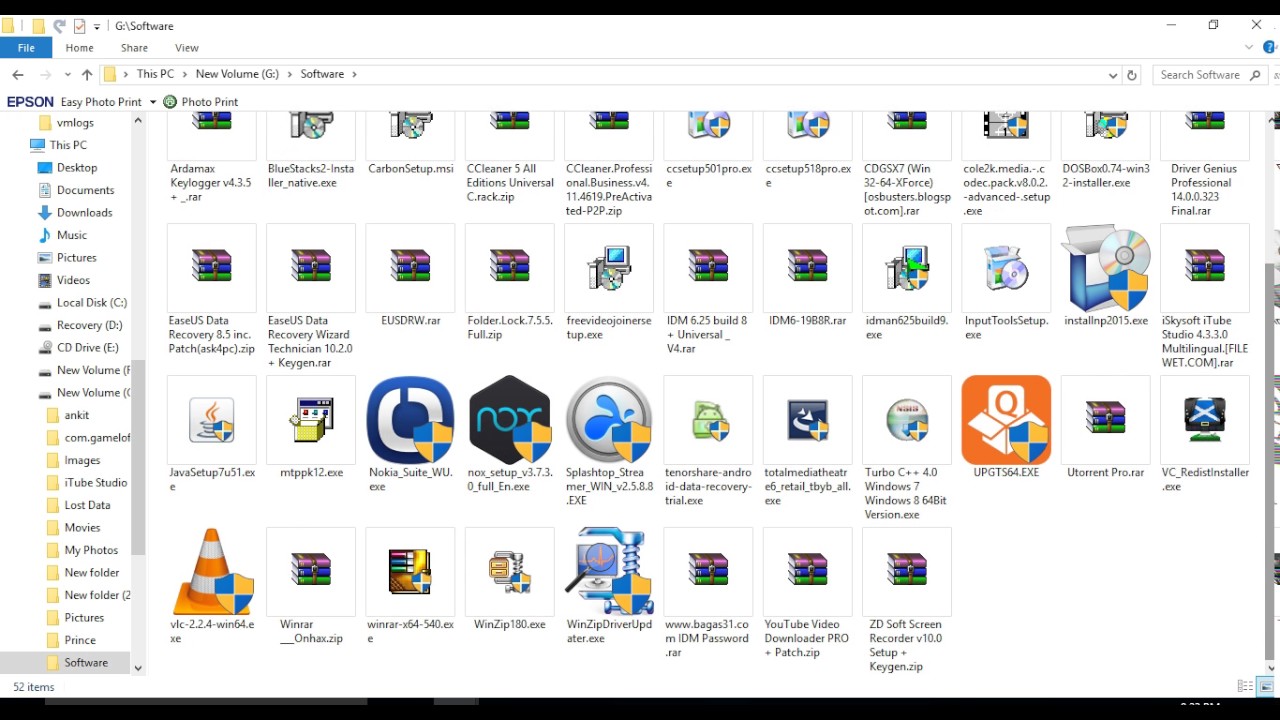The height and width of the screenshot is (720, 1280).
Task: Select Prince folder in navigation pane
Action: tap(80, 640)
